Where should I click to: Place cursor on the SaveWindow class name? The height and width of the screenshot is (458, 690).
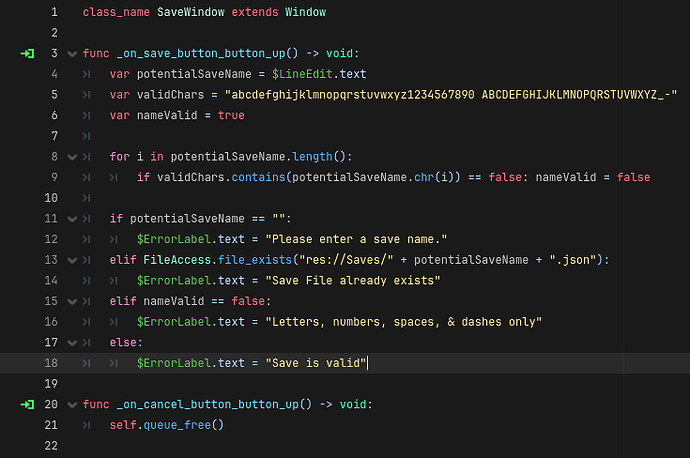[x=191, y=12]
